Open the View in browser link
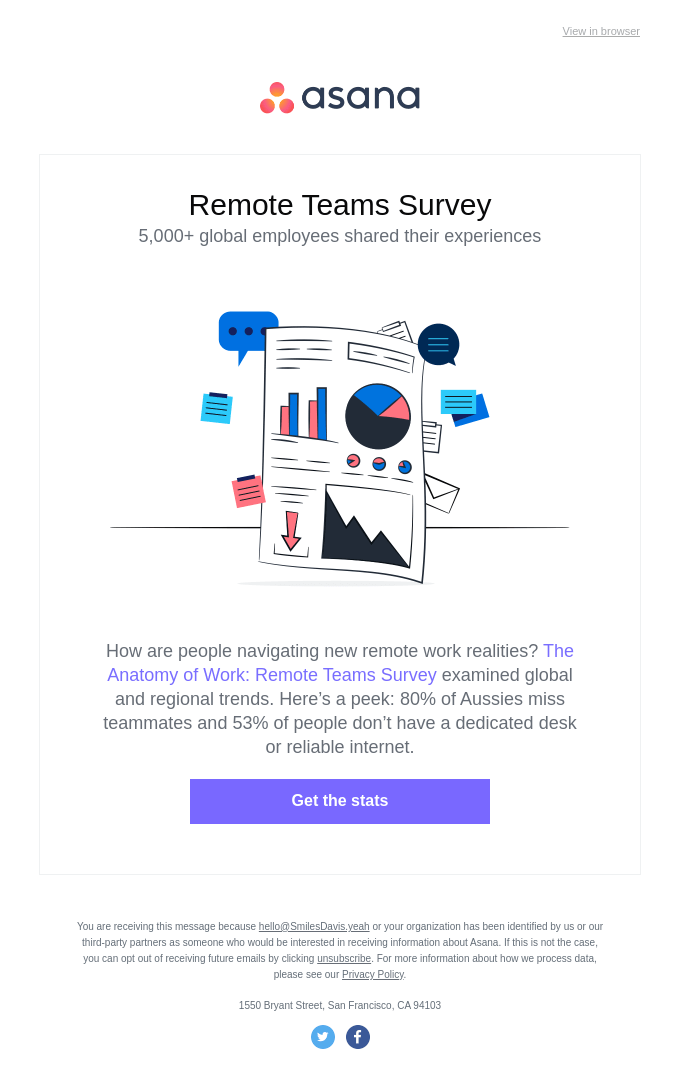The height and width of the screenshot is (1090, 680). [x=601, y=31]
